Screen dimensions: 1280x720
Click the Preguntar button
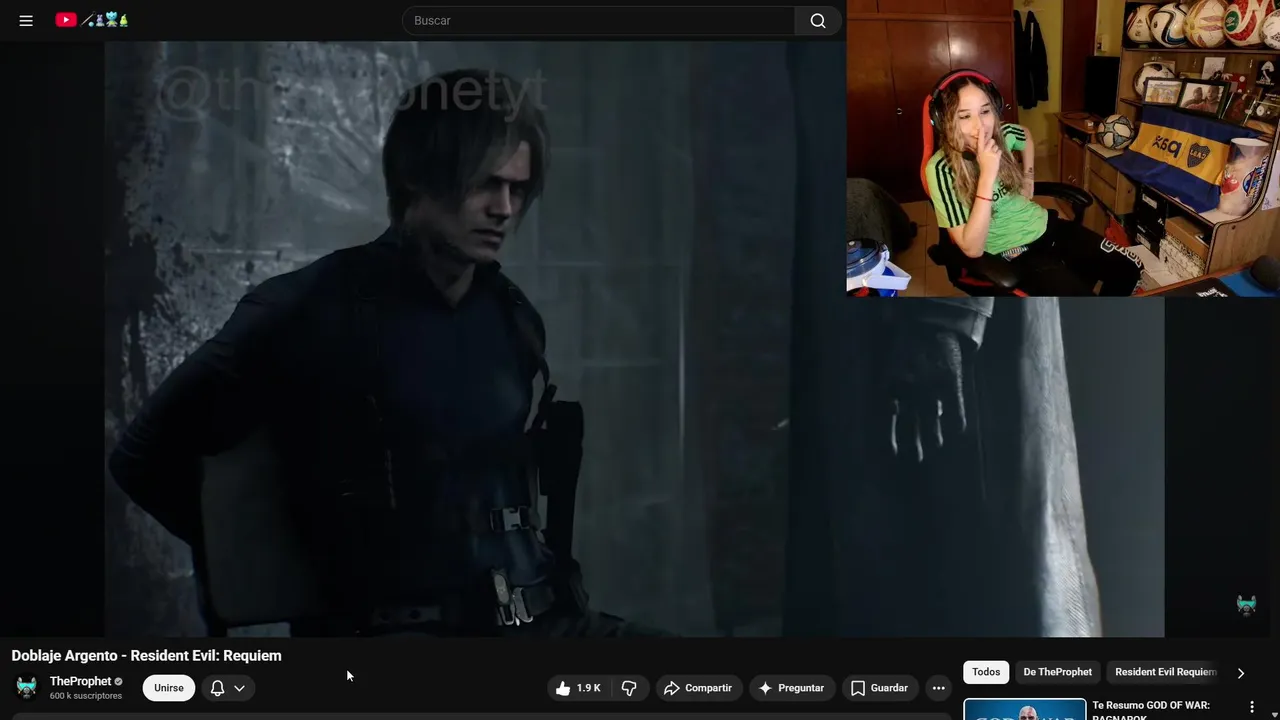[791, 688]
